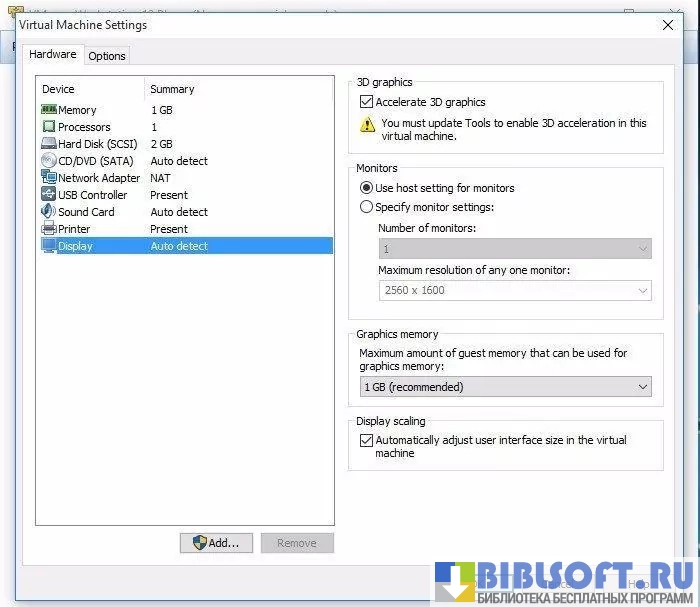The image size is (700, 607).
Task: Choose Use host setting for monitors
Action: (366, 188)
